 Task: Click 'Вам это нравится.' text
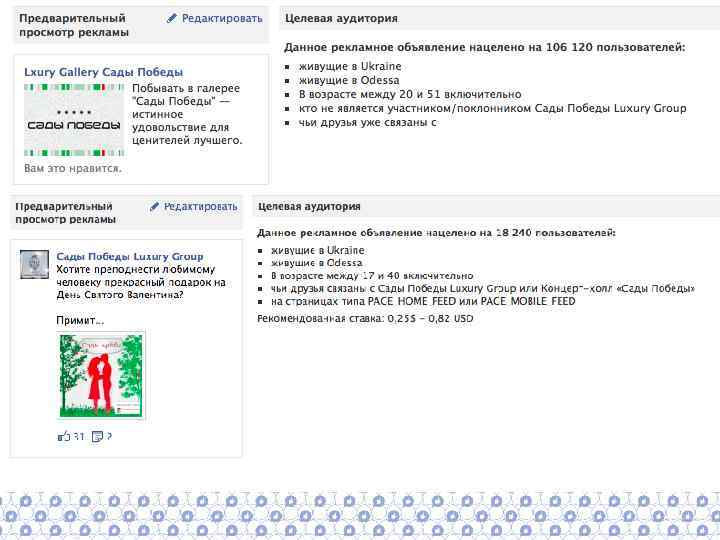point(73,169)
